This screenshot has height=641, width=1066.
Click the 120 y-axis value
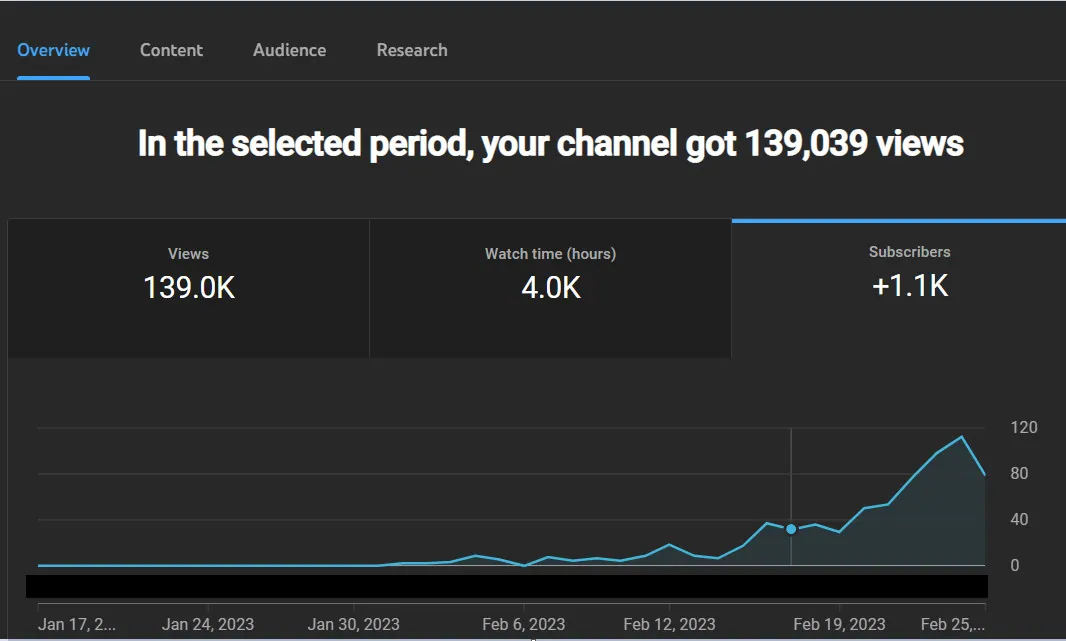(x=1024, y=428)
